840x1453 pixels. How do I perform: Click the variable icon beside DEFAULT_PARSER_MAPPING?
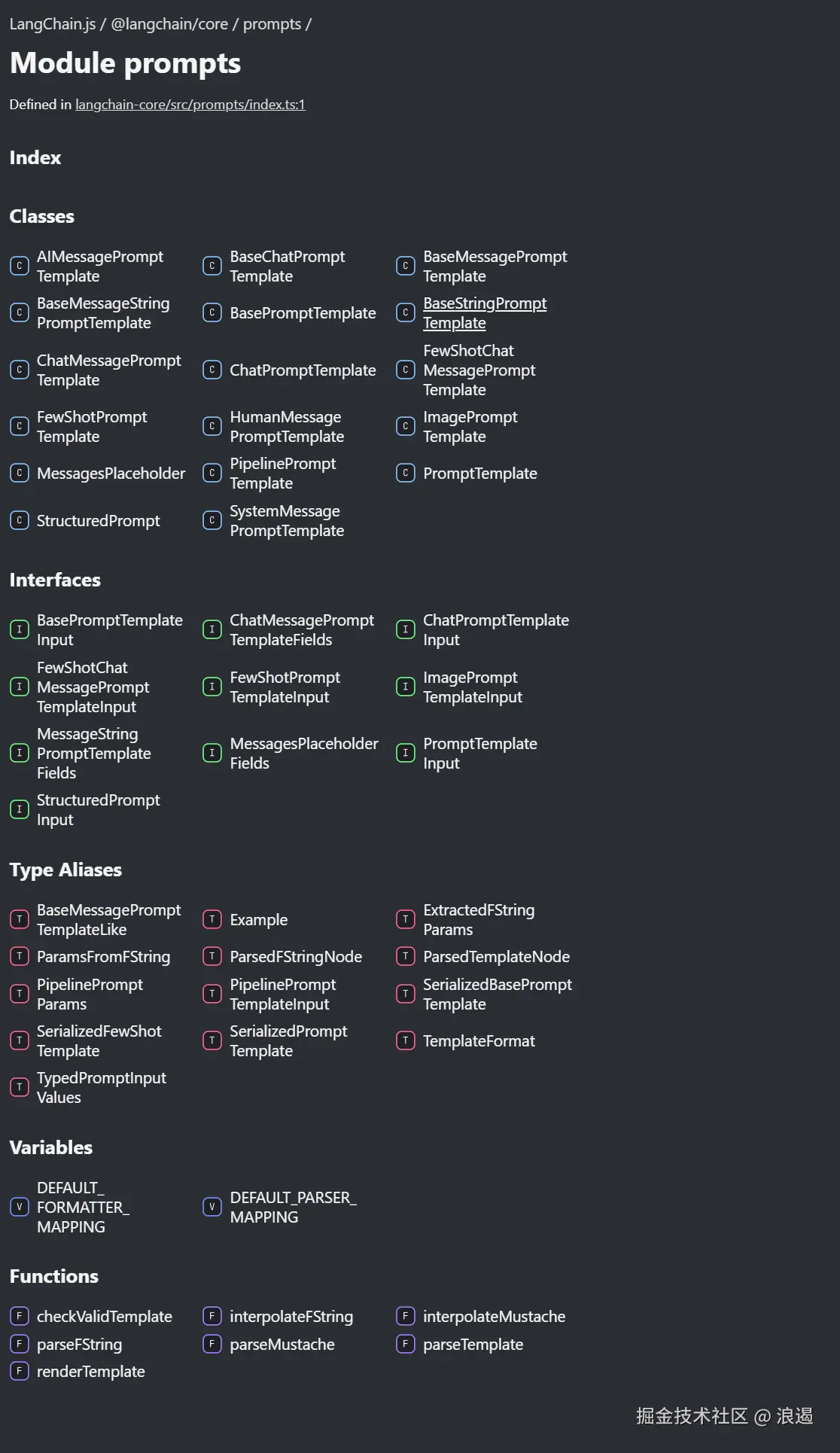point(212,1207)
